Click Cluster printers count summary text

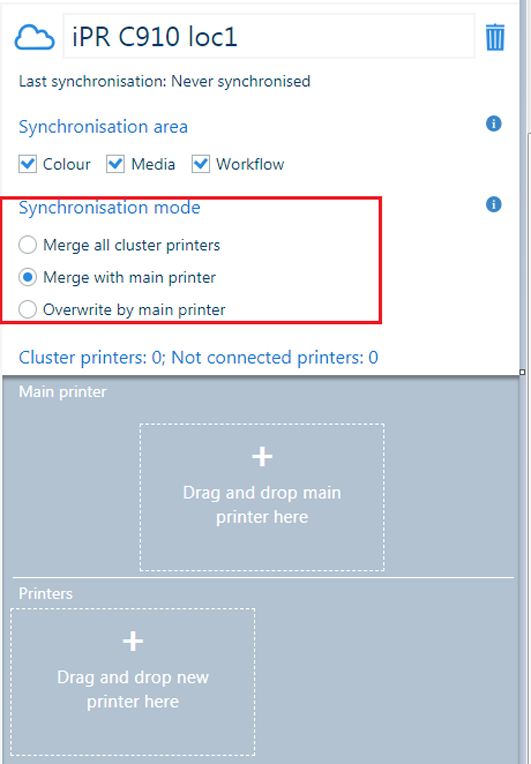click(198, 357)
